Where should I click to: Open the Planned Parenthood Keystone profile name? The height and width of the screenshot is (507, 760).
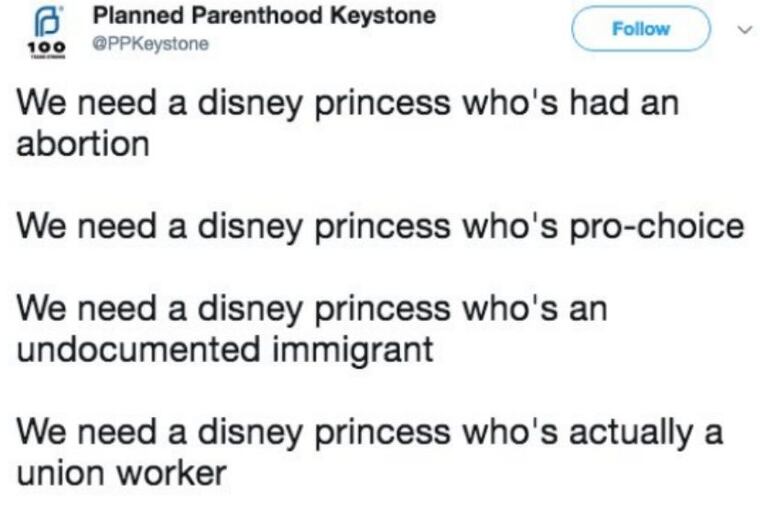pos(264,17)
